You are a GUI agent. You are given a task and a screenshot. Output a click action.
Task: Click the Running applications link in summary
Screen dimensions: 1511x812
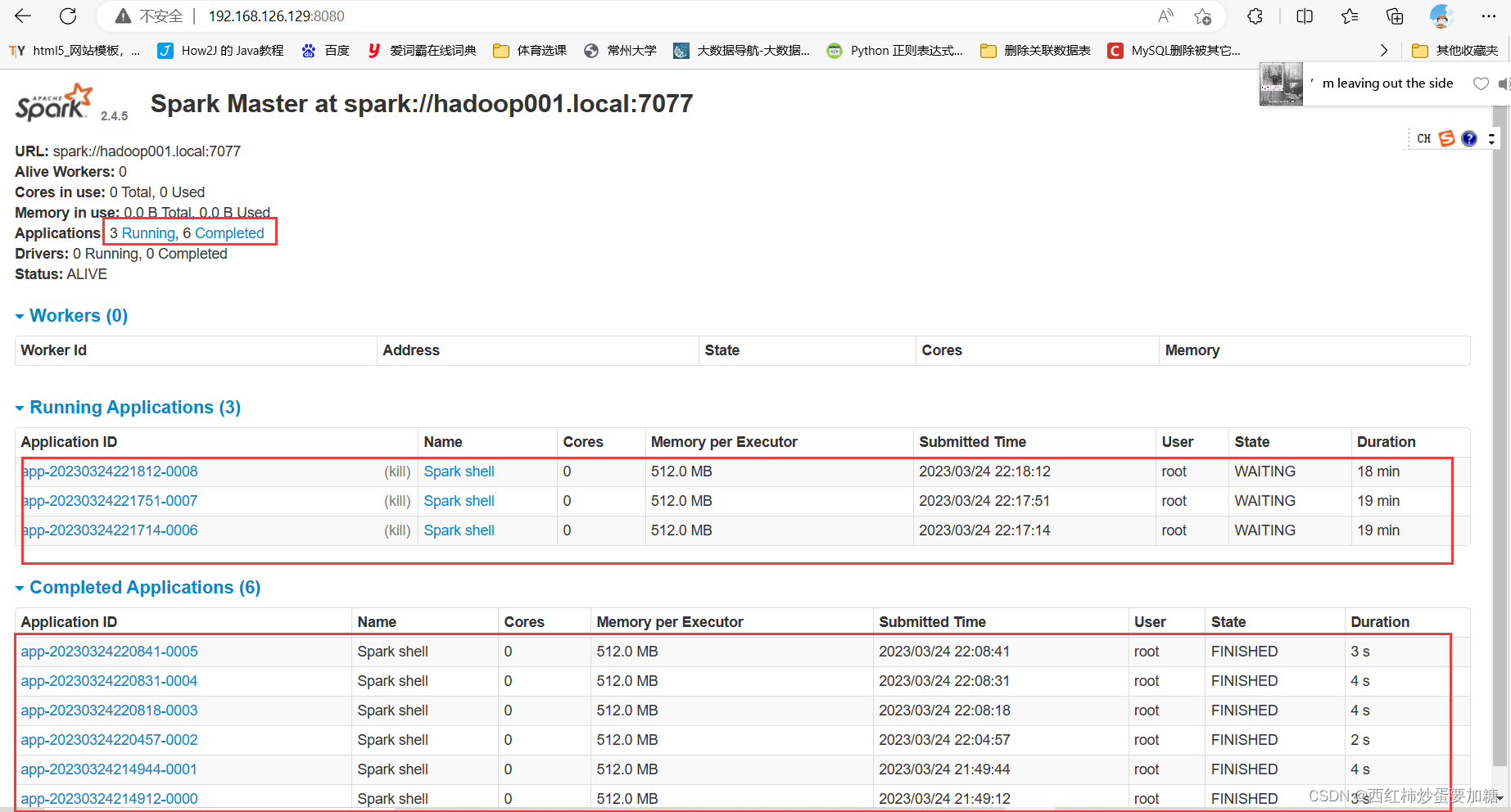point(148,233)
